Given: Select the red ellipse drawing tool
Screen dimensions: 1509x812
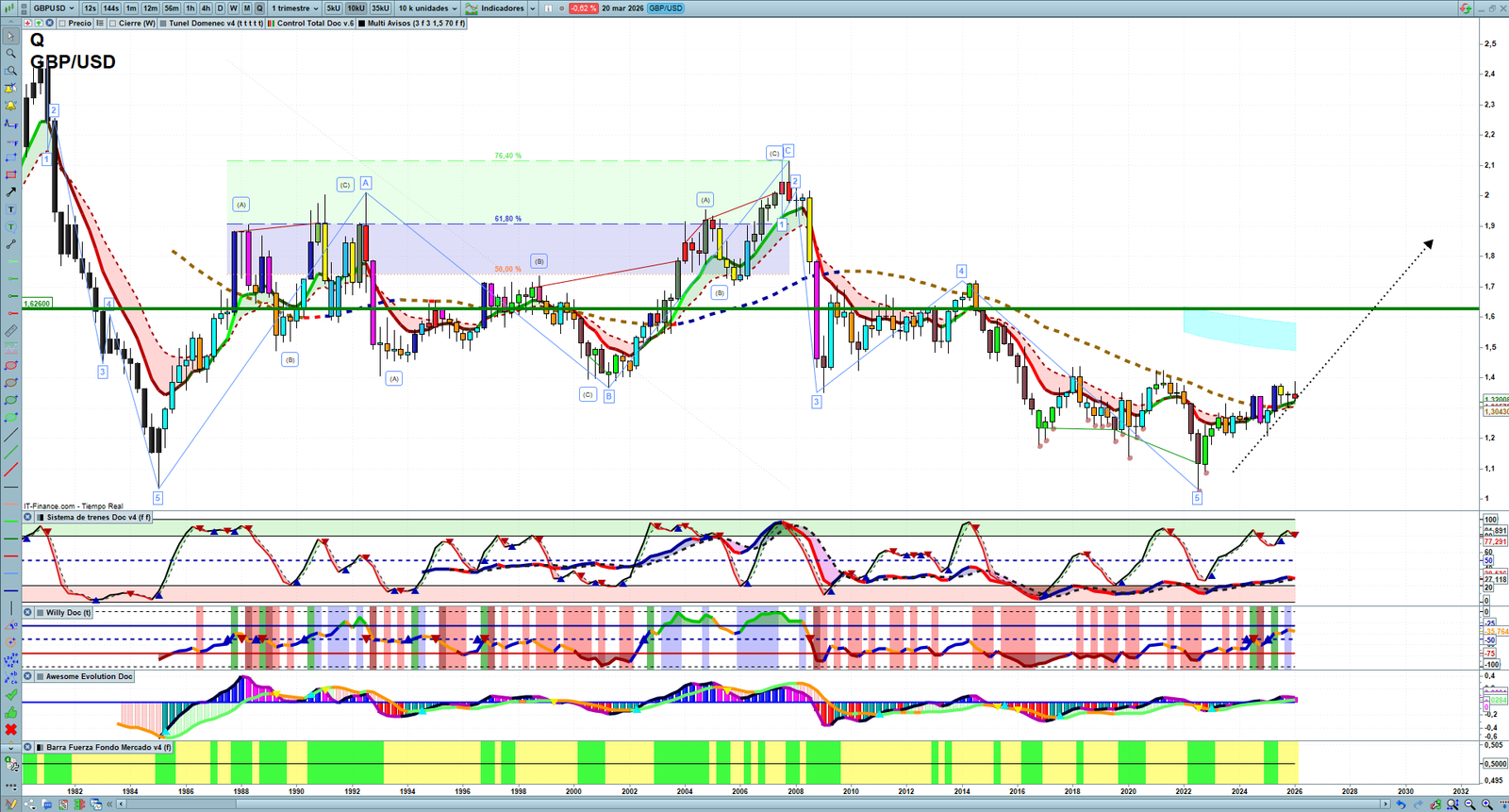Looking at the screenshot, I should click(10, 366).
